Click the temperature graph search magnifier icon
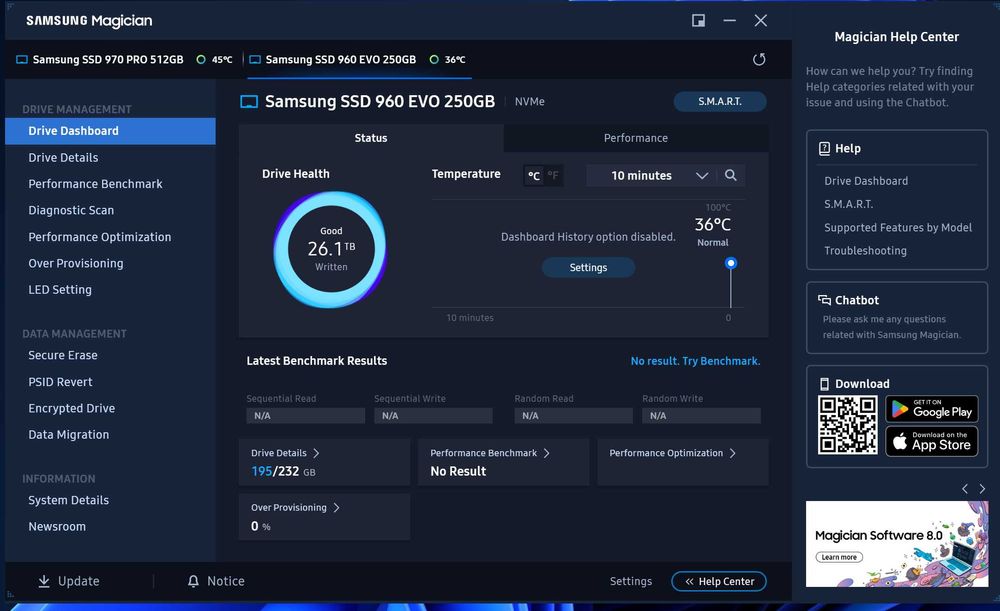The height and width of the screenshot is (611, 1000). pos(731,175)
